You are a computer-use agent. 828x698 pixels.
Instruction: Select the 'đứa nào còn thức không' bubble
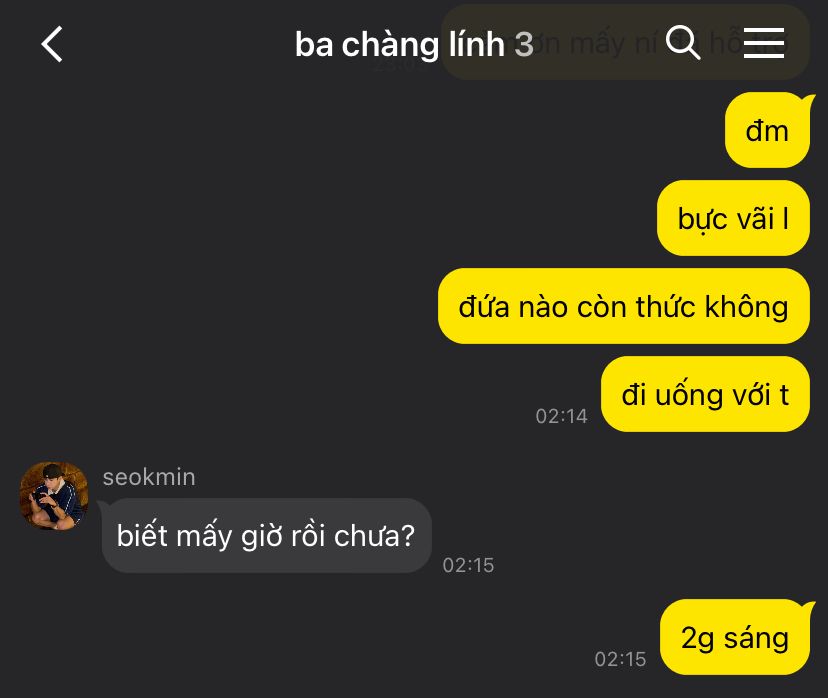point(624,306)
